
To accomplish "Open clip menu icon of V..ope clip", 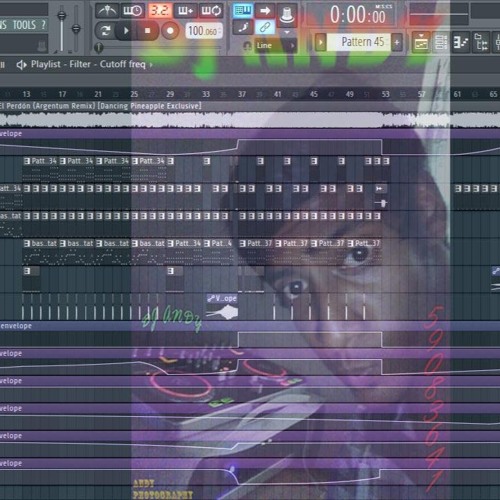I will point(211,298).
